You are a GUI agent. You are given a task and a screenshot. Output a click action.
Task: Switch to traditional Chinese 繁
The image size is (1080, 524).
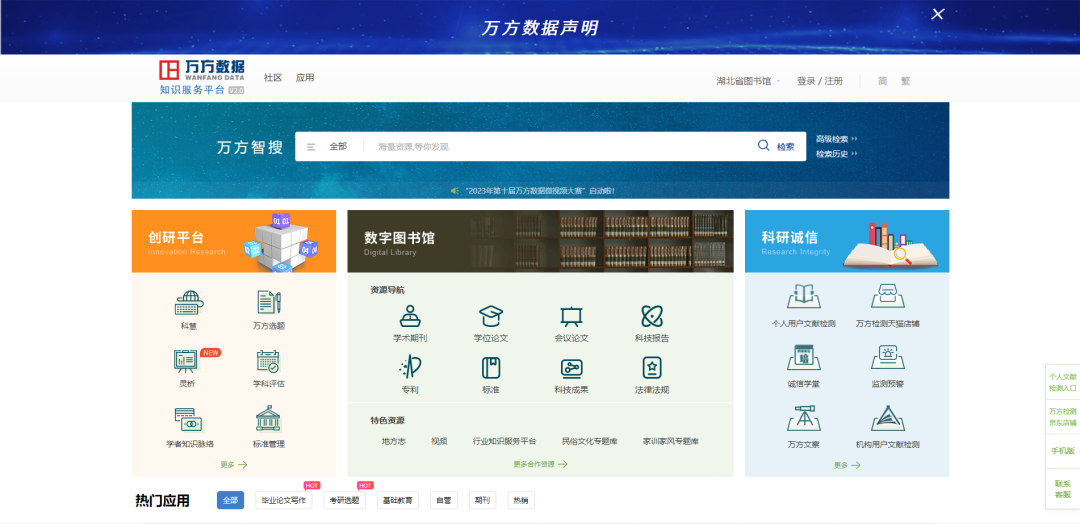tap(905, 81)
